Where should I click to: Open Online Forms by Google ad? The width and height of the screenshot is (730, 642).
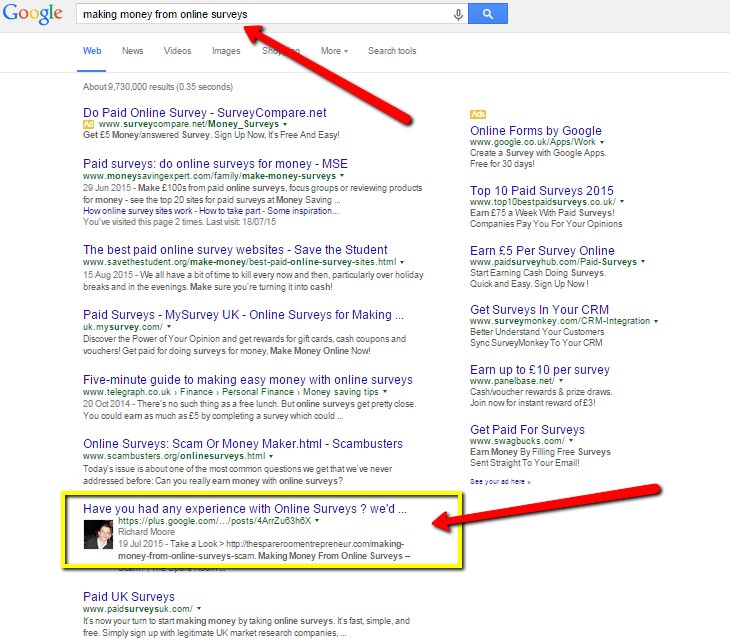tap(535, 131)
